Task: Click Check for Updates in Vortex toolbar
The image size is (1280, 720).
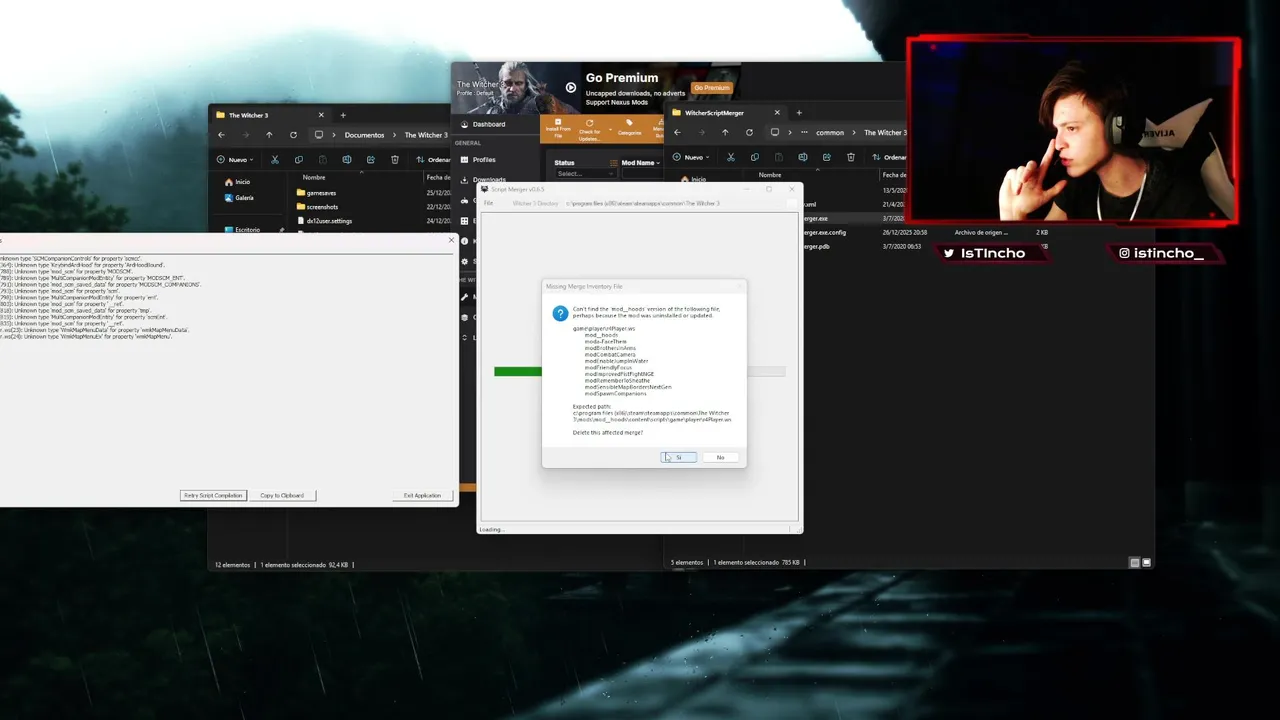Action: [589, 129]
